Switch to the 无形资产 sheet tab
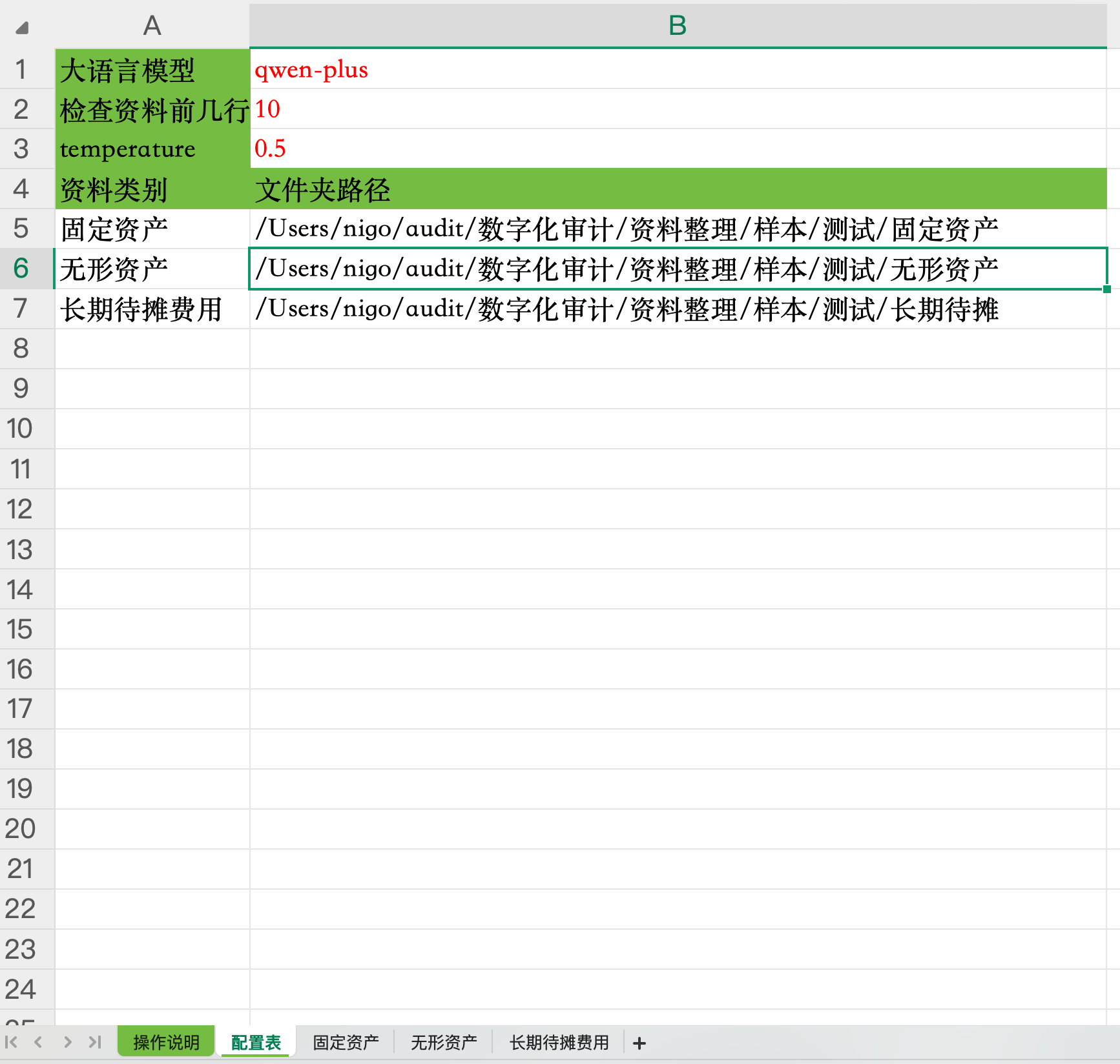 [x=444, y=1042]
